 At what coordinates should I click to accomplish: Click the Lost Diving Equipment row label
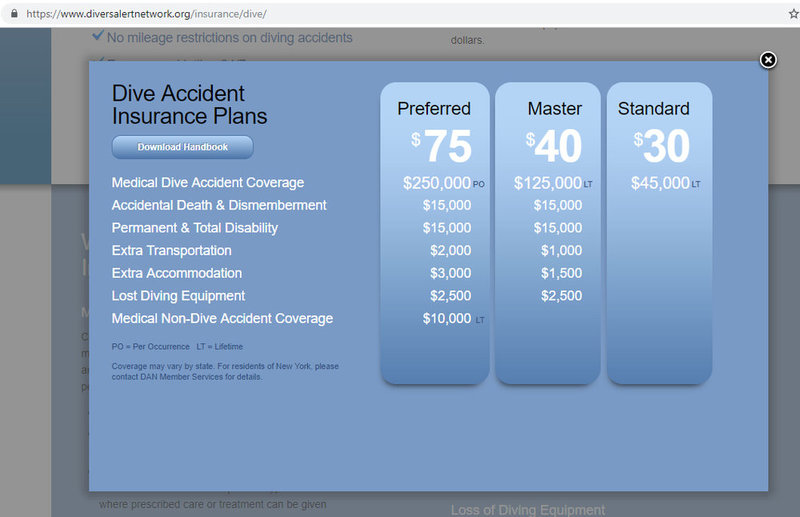pyautogui.click(x=178, y=296)
